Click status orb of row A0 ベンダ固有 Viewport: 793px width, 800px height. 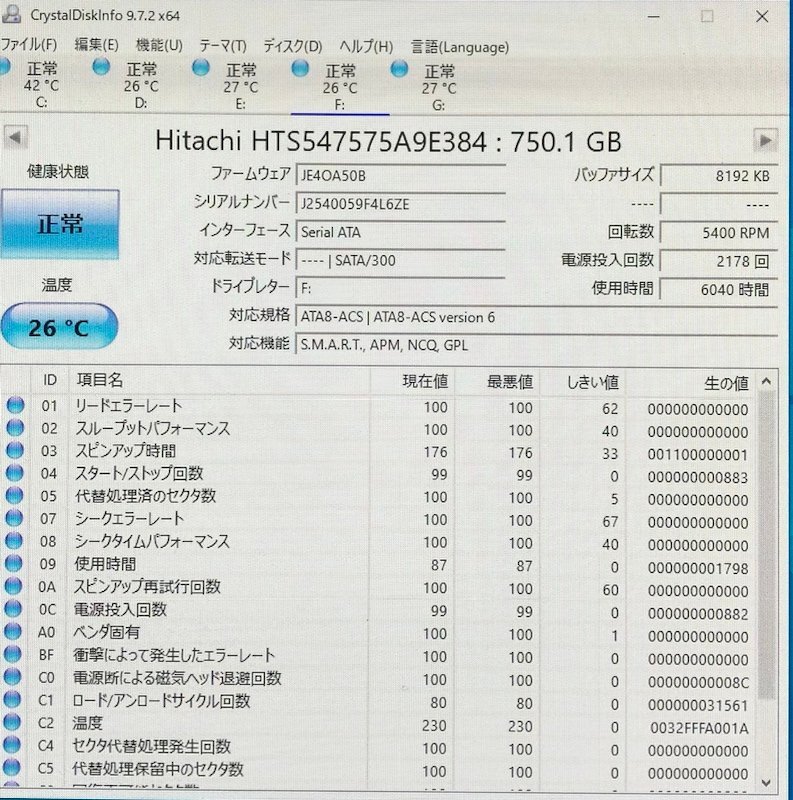13,632
